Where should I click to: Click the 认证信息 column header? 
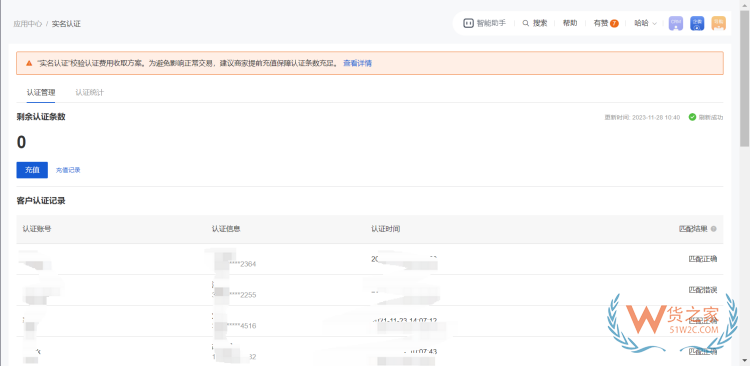(226, 229)
